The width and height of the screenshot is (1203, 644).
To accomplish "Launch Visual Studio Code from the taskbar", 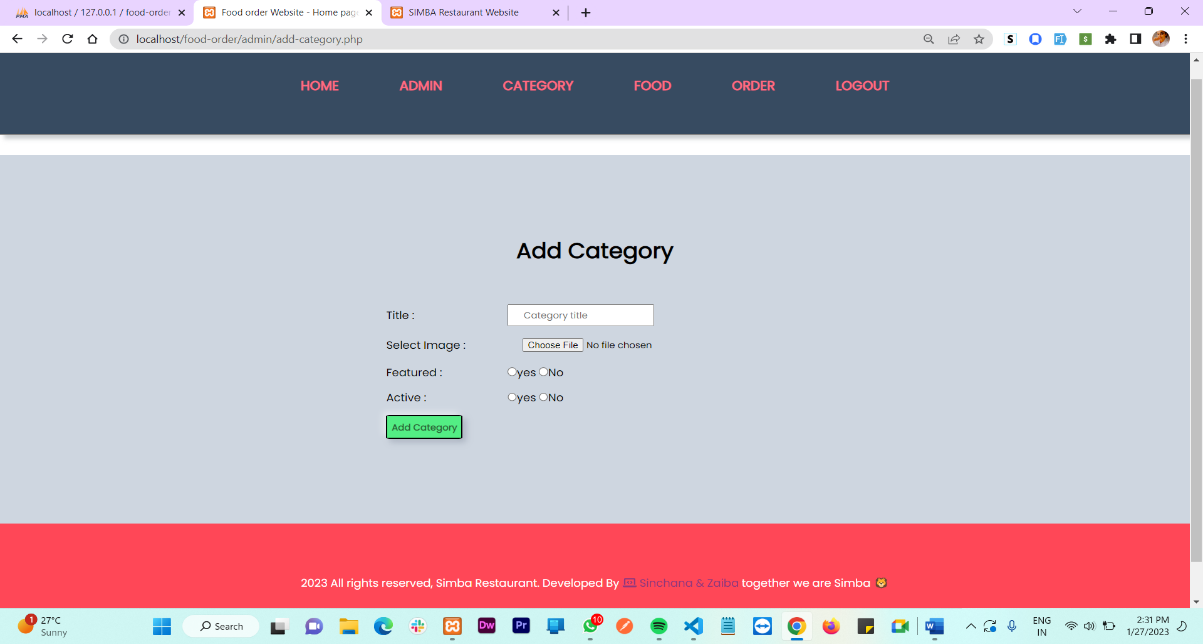I will pyautogui.click(x=693, y=625).
